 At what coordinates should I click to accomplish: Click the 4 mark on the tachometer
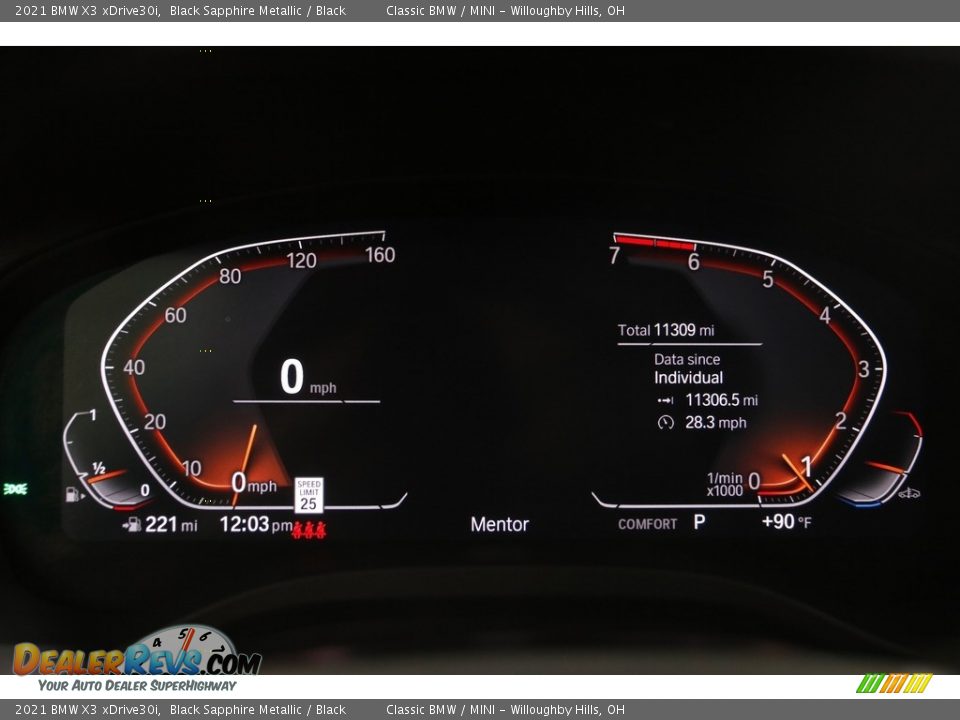click(x=825, y=316)
